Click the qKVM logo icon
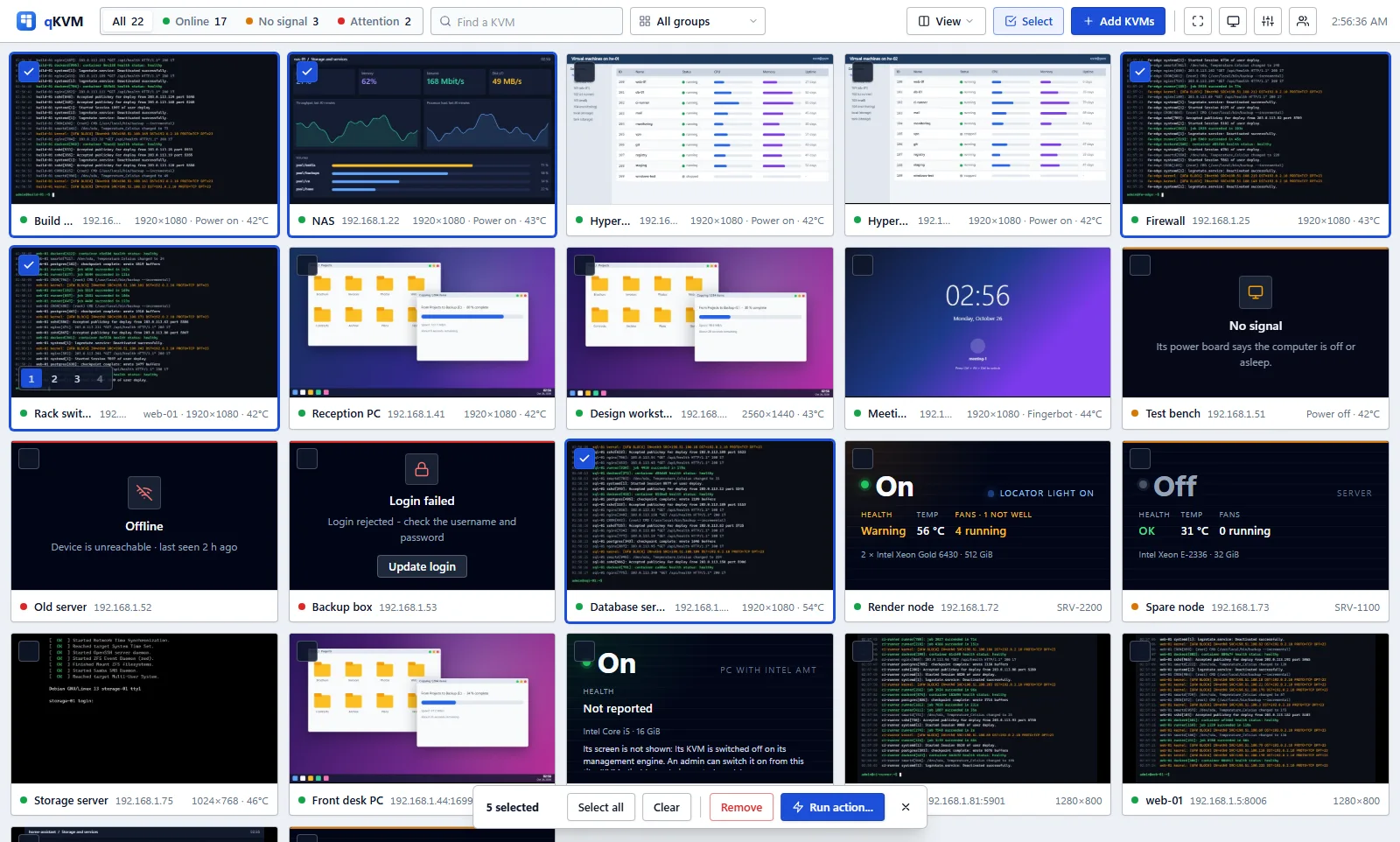The image size is (1400, 842). point(26,21)
